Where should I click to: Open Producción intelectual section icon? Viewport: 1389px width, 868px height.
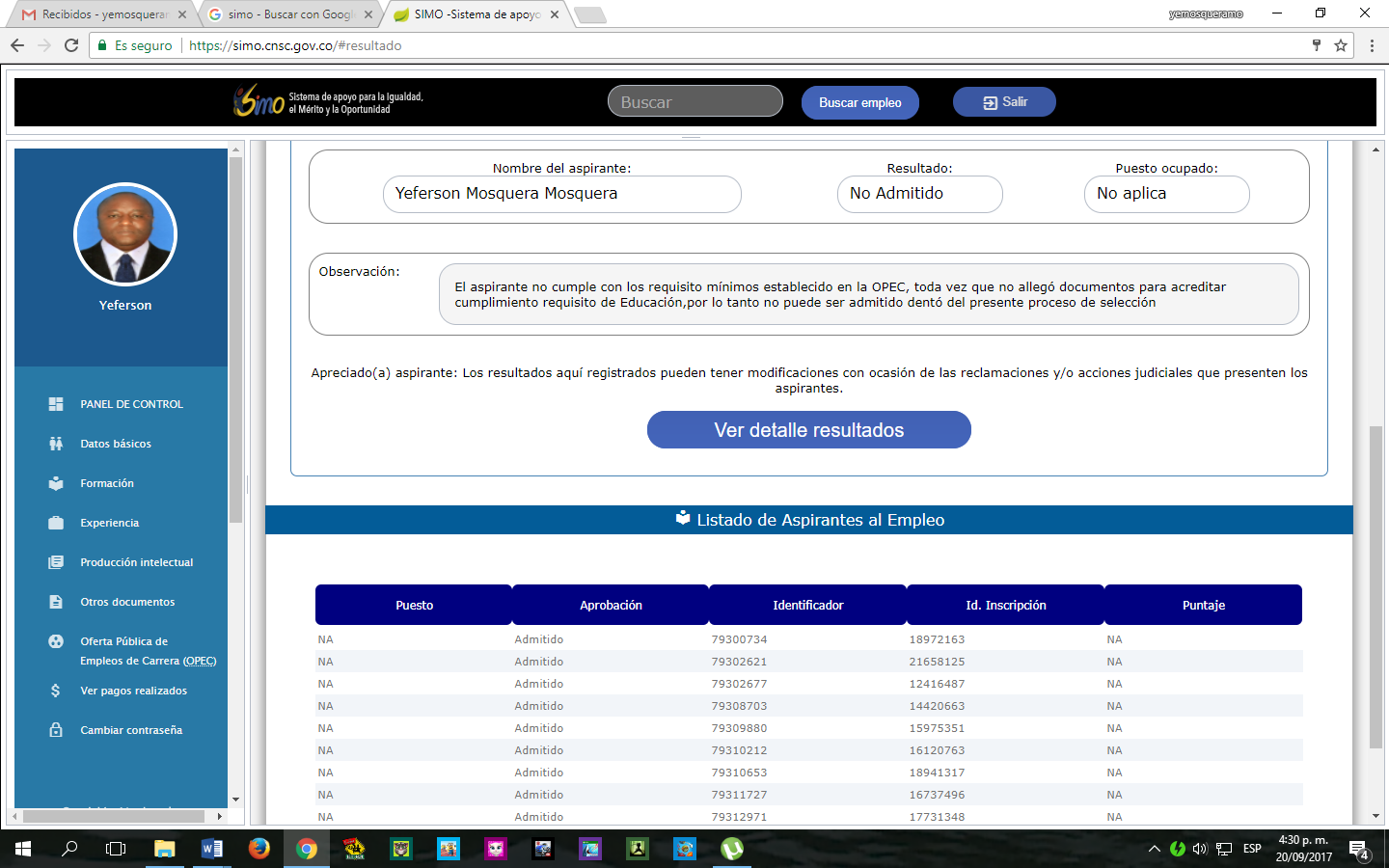click(56, 562)
